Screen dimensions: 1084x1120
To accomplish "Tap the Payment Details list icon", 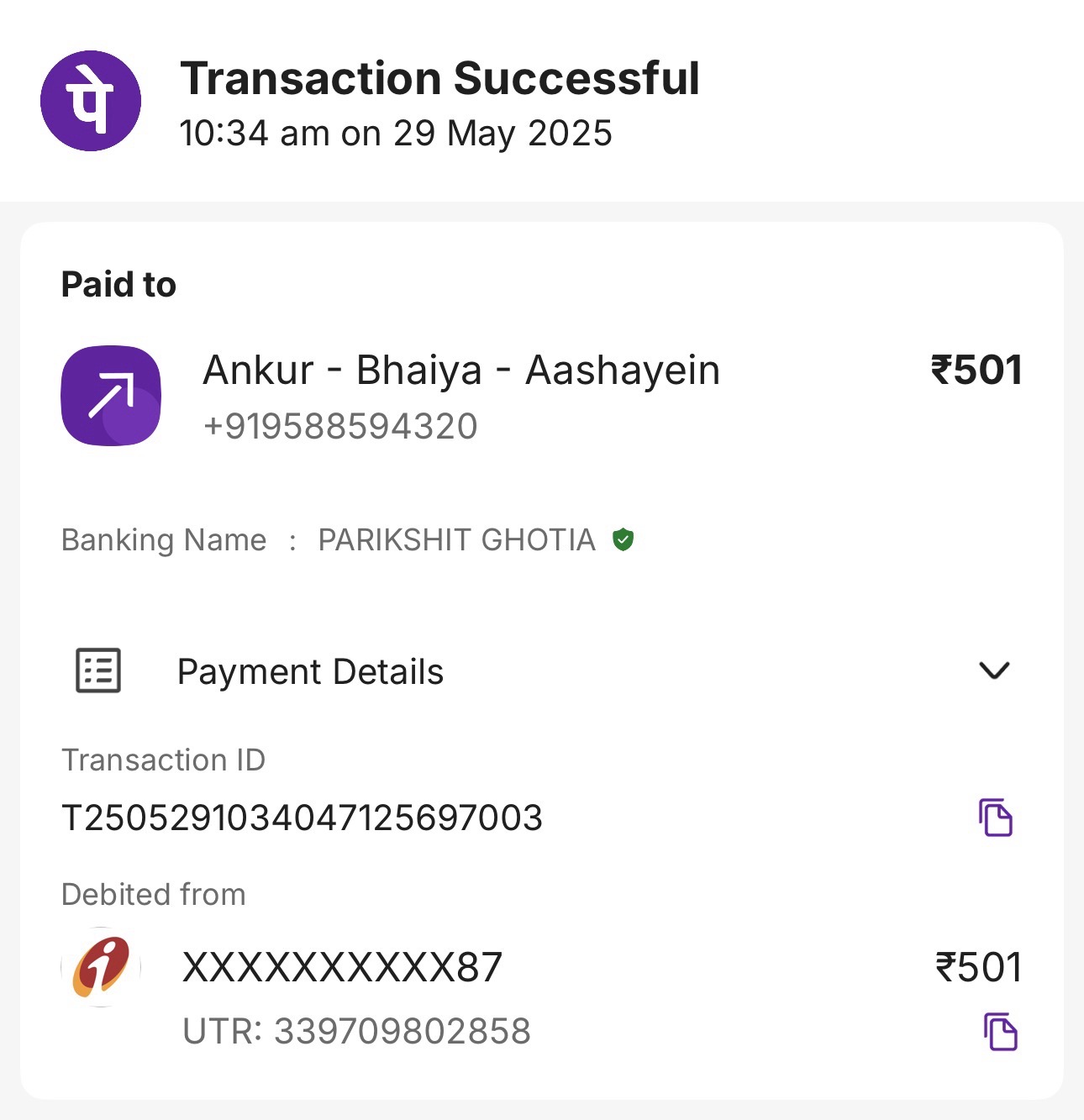I will (98, 670).
